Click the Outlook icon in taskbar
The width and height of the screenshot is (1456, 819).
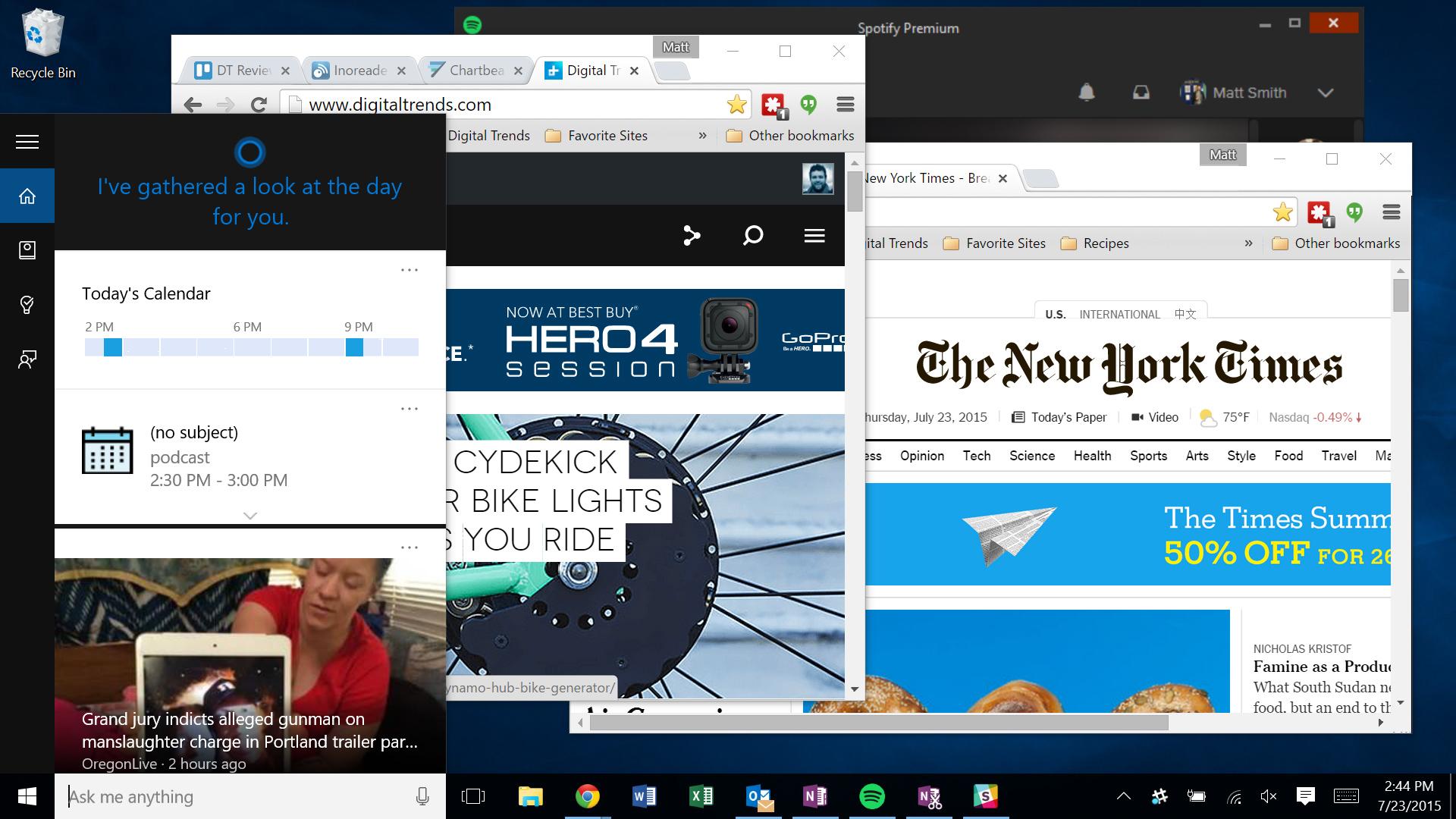(757, 796)
